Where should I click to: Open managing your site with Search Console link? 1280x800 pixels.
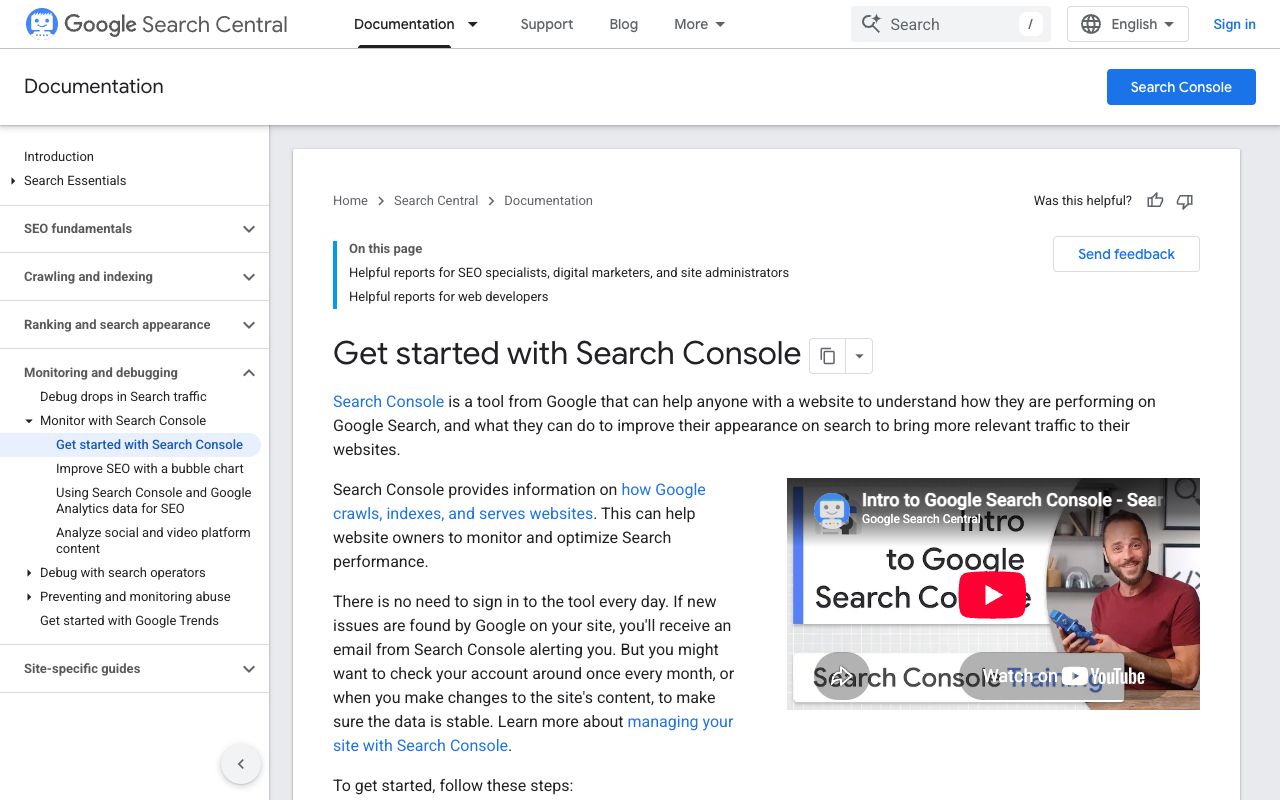pos(533,733)
